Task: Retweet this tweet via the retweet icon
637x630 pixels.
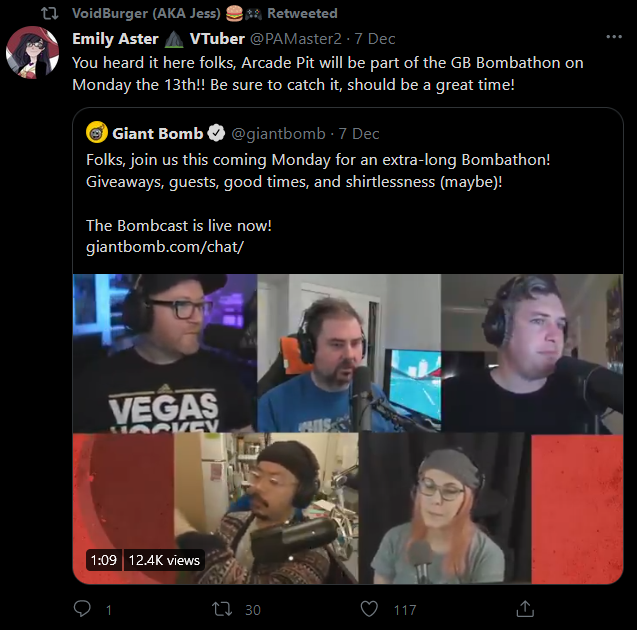Action: click(222, 609)
